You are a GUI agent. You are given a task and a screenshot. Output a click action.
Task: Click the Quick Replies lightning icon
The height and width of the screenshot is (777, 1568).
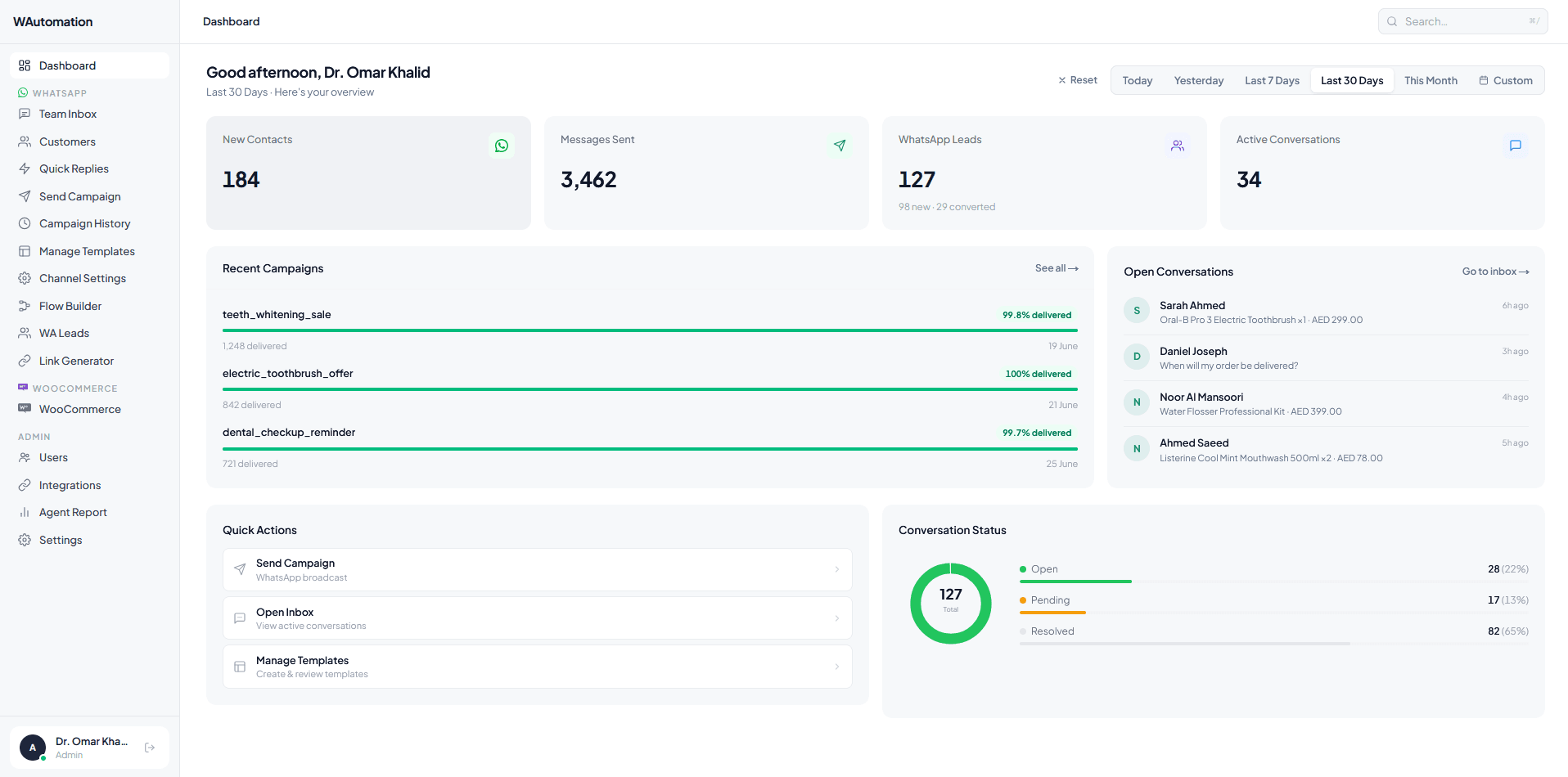[x=25, y=168]
